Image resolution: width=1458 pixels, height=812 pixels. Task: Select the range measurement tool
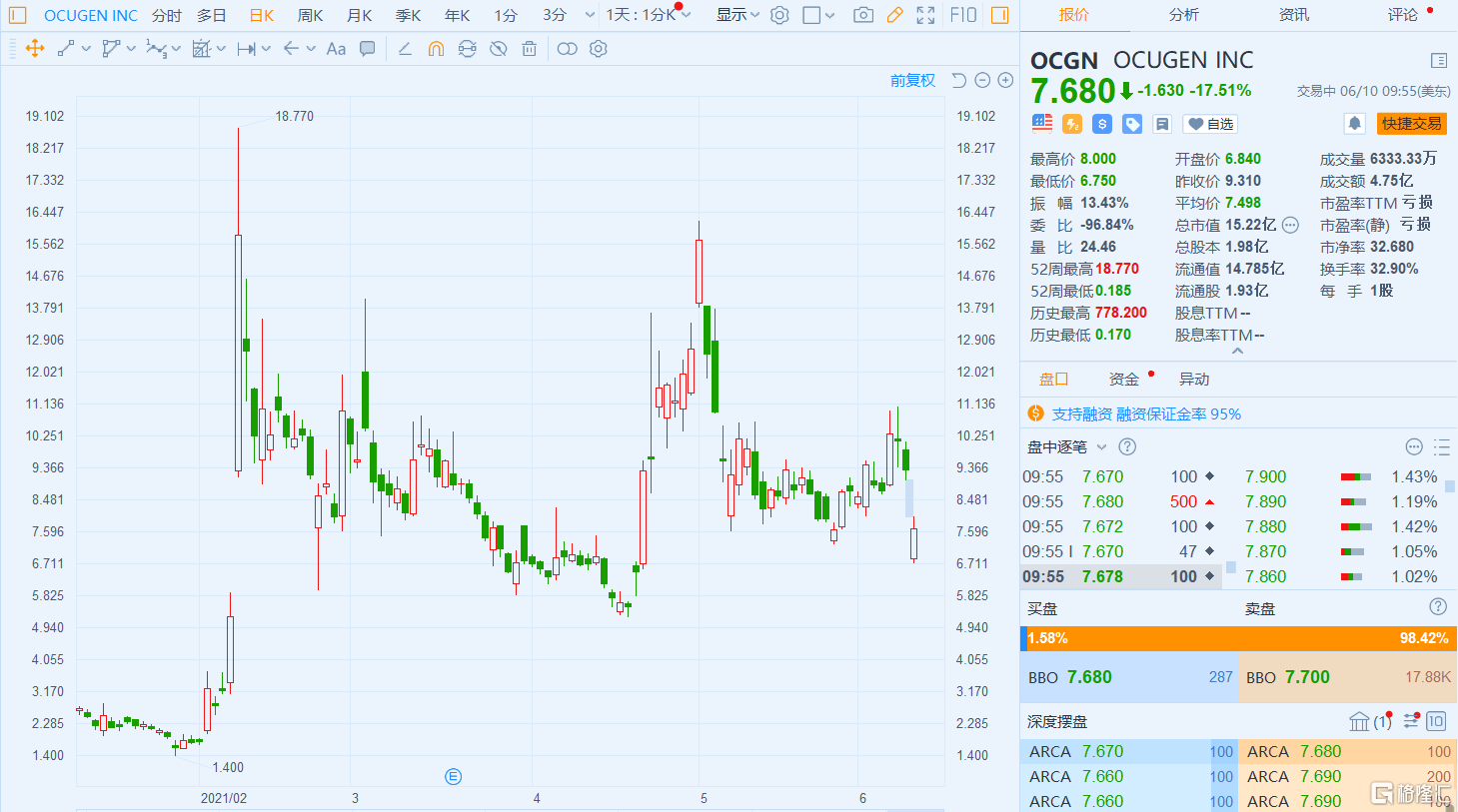coord(246,49)
